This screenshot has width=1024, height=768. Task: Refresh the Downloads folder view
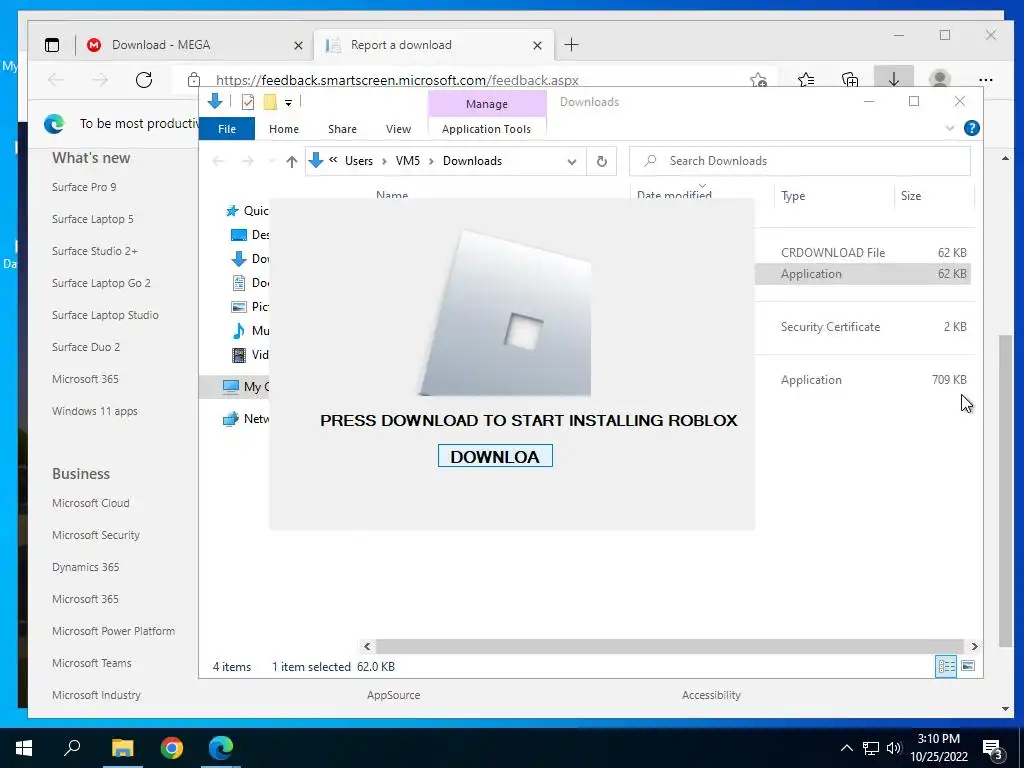point(601,161)
